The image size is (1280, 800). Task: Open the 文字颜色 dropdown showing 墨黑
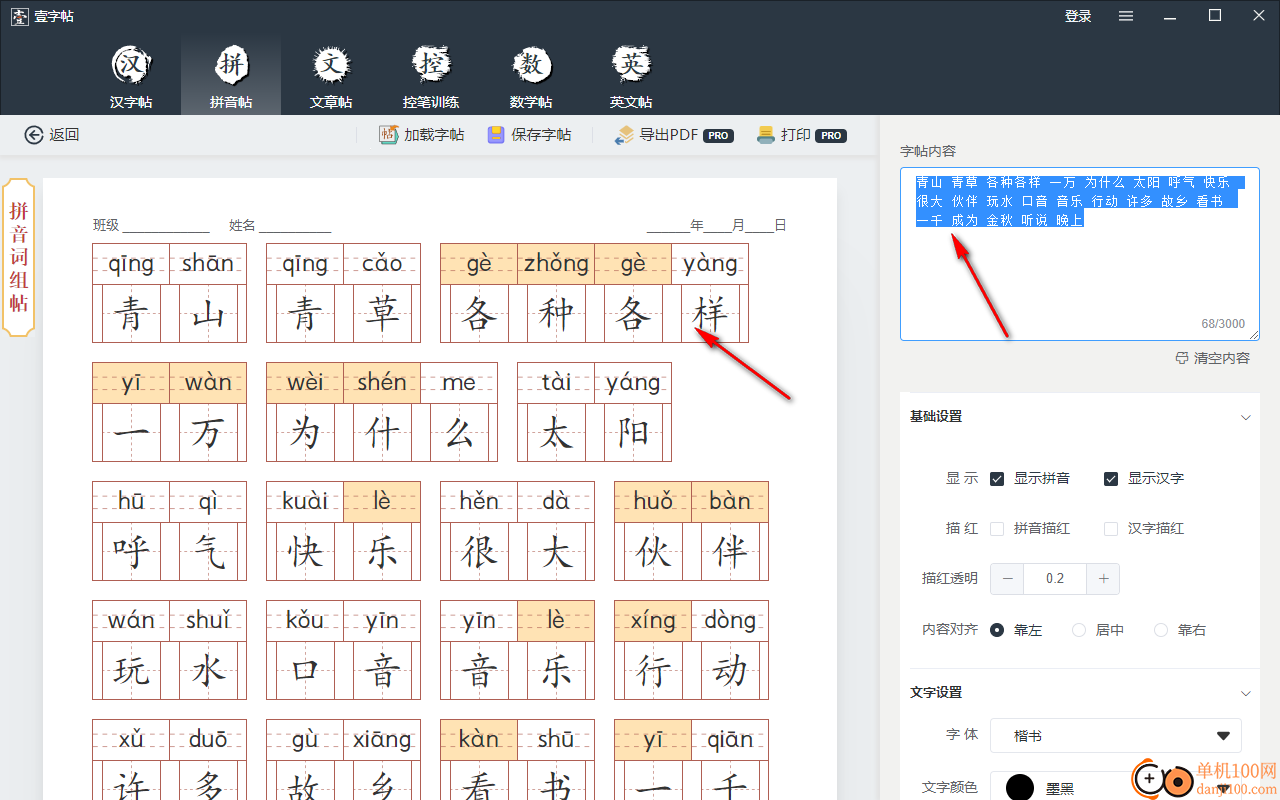(1116, 786)
